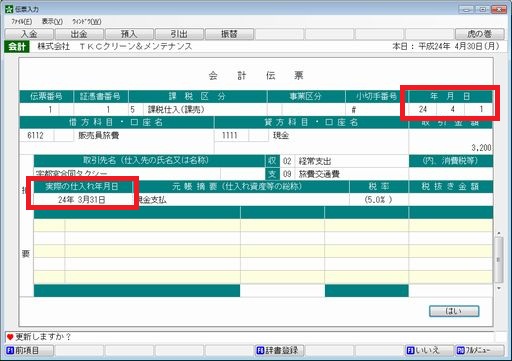Click credit account code 1111
This screenshot has height=361, width=512.
[x=231, y=135]
